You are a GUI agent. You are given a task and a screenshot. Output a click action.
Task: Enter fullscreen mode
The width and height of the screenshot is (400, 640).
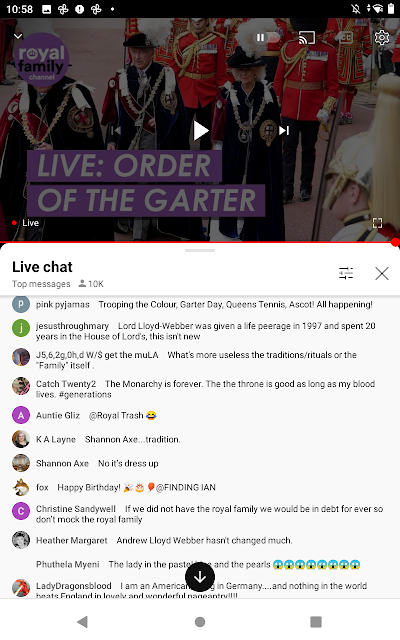tap(378, 223)
